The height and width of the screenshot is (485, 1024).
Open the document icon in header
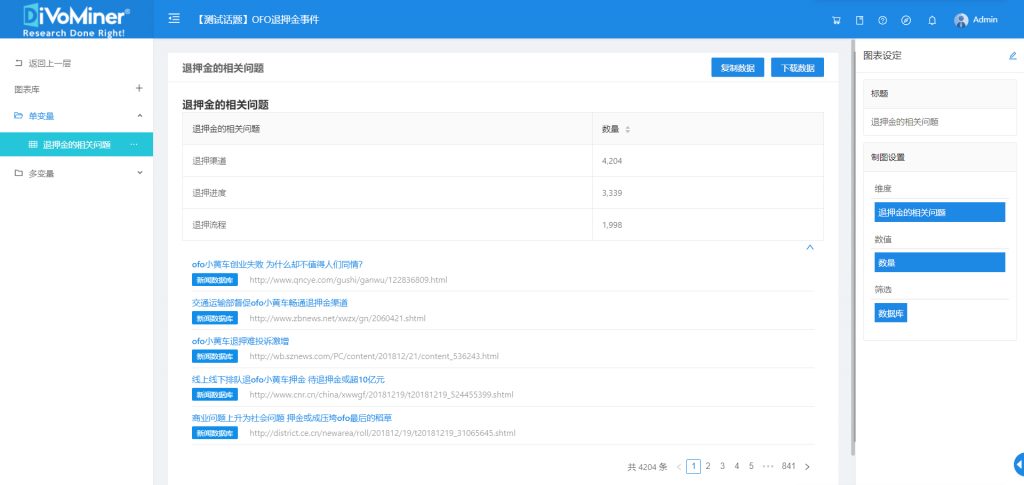click(859, 20)
